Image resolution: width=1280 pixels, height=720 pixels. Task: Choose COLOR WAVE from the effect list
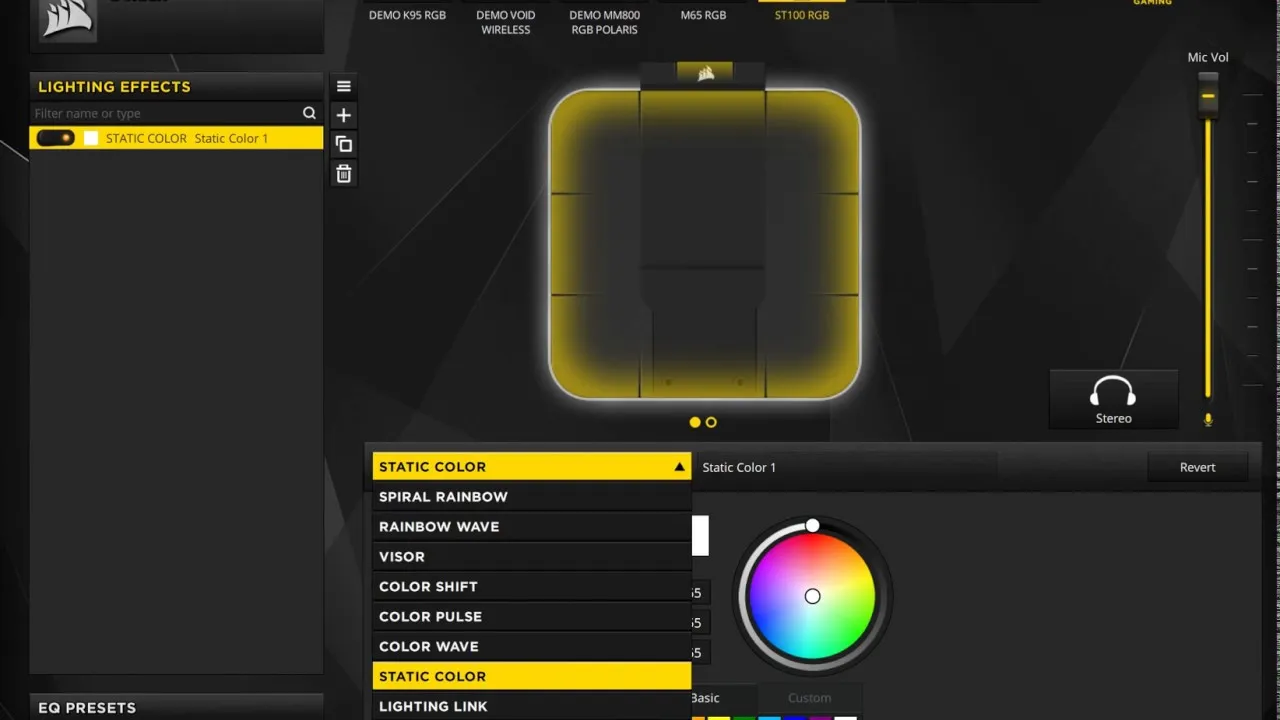click(x=531, y=647)
